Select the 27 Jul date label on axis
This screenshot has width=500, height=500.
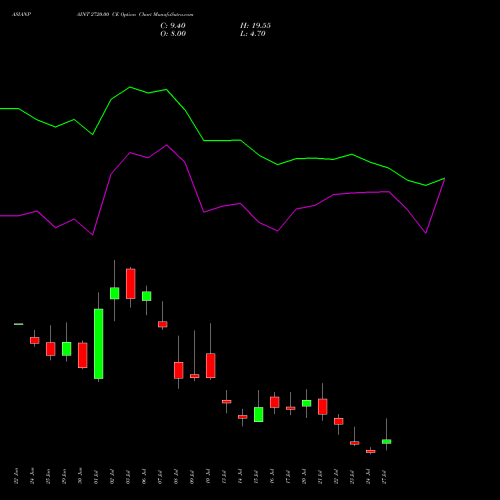click(x=384, y=477)
